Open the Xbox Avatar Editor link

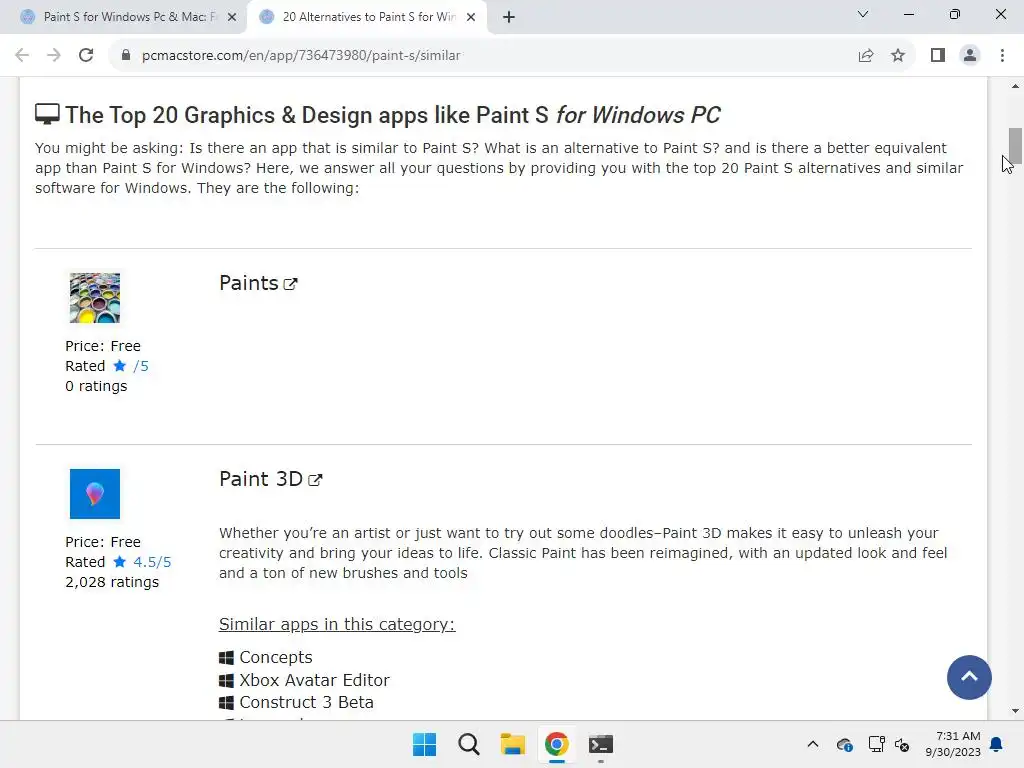click(314, 680)
